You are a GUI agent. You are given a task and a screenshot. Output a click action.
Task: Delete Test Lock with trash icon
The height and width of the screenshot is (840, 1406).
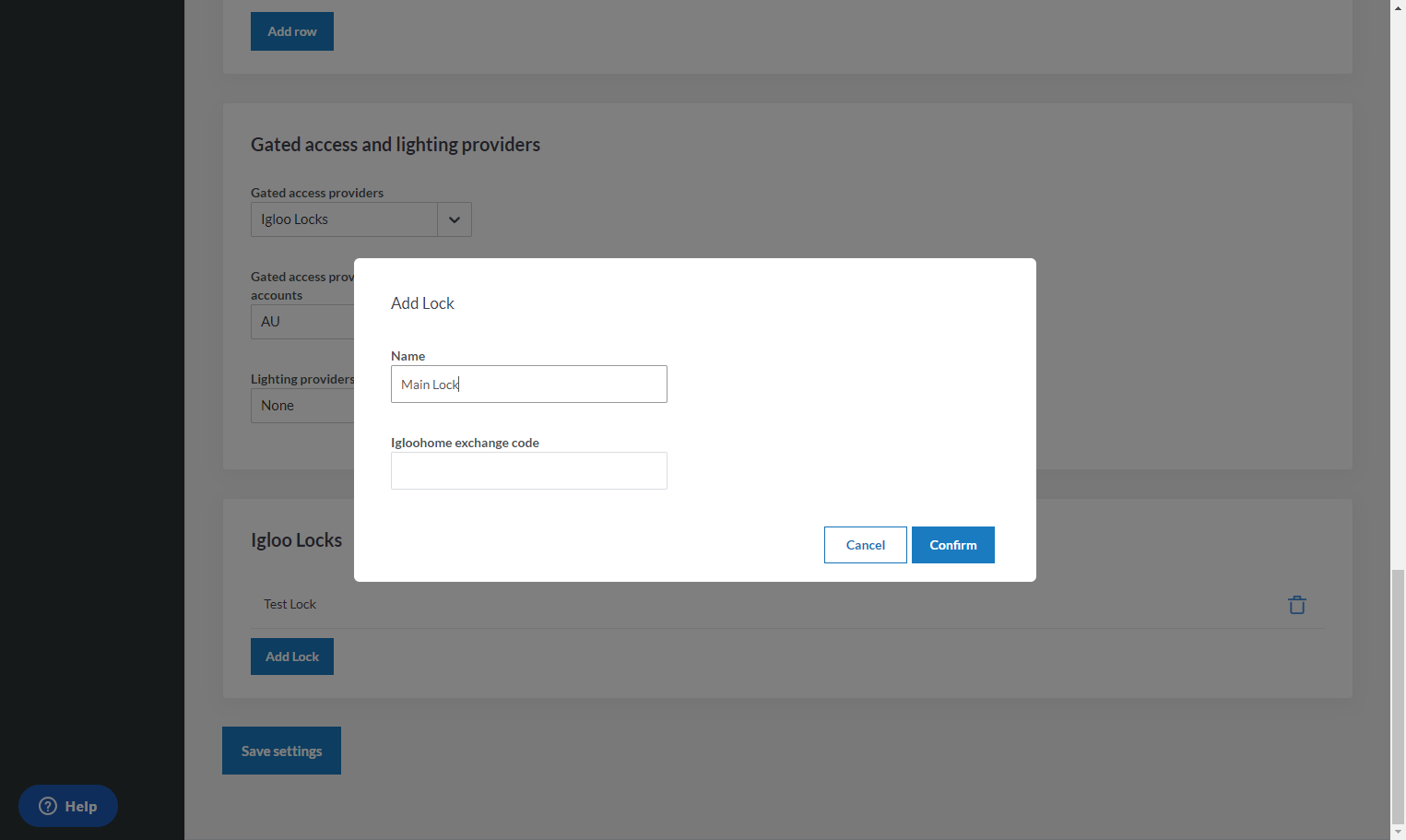[x=1296, y=605]
